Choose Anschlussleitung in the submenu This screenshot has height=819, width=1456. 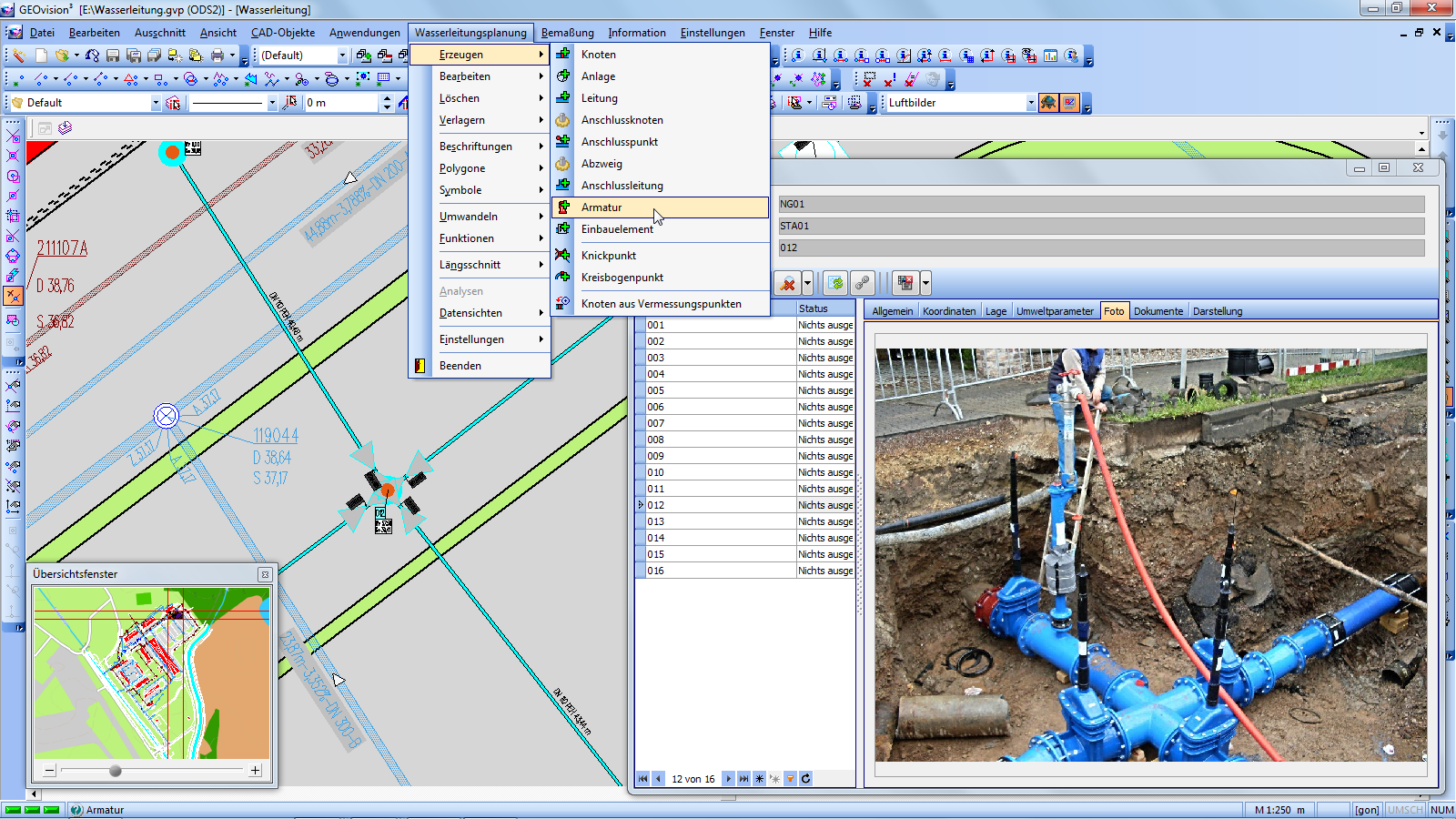tap(660, 186)
